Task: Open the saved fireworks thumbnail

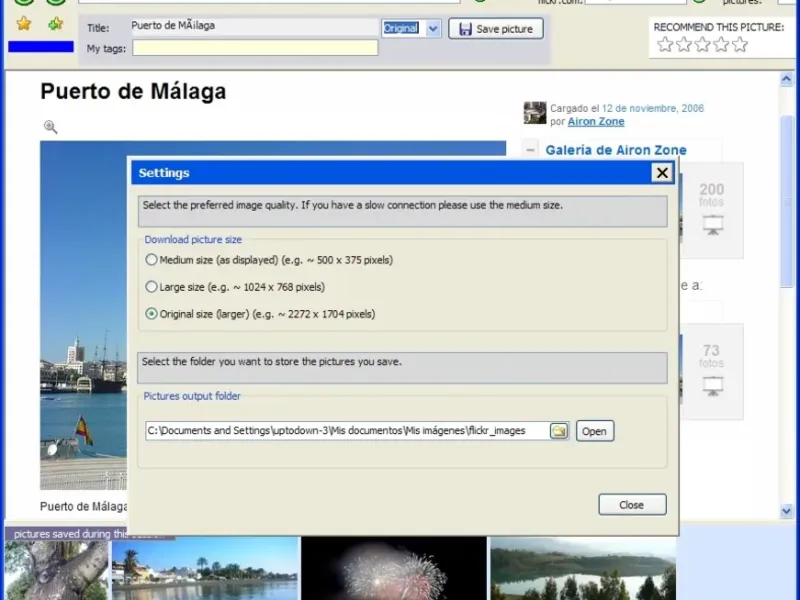Action: pyautogui.click(x=394, y=568)
